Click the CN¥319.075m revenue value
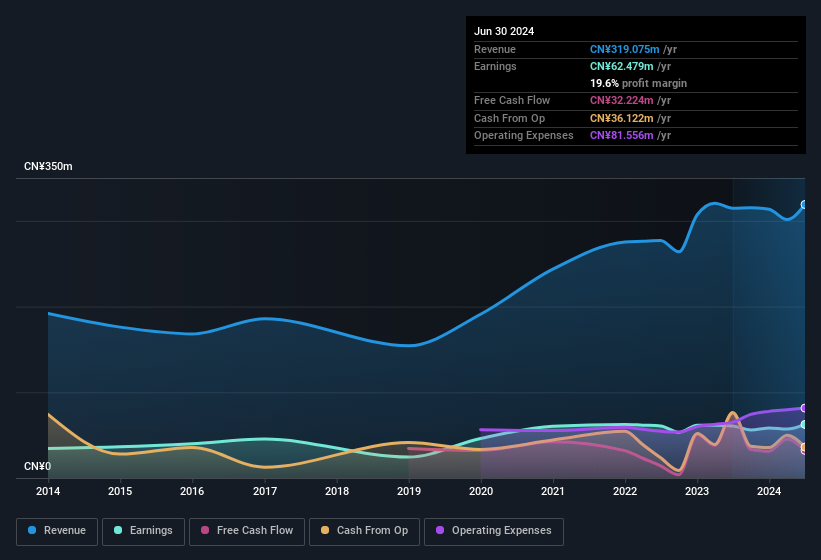Viewport: 821px width, 560px height. 625,49
